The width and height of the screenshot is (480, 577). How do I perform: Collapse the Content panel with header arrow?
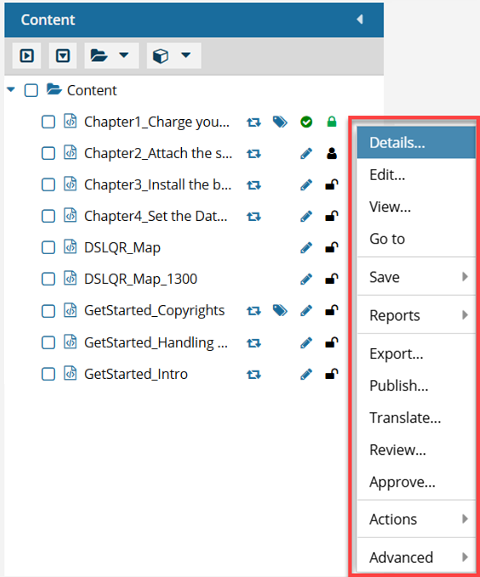point(360,19)
